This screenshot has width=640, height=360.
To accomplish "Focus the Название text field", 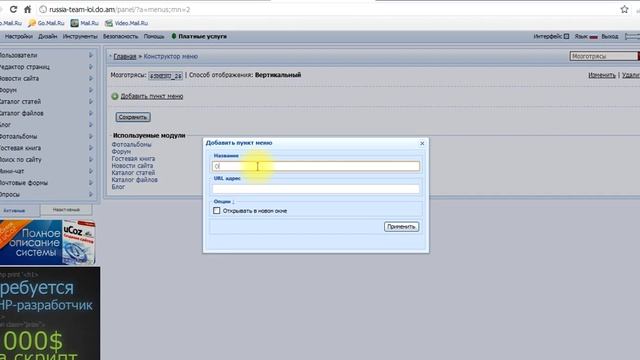I will click(316, 166).
